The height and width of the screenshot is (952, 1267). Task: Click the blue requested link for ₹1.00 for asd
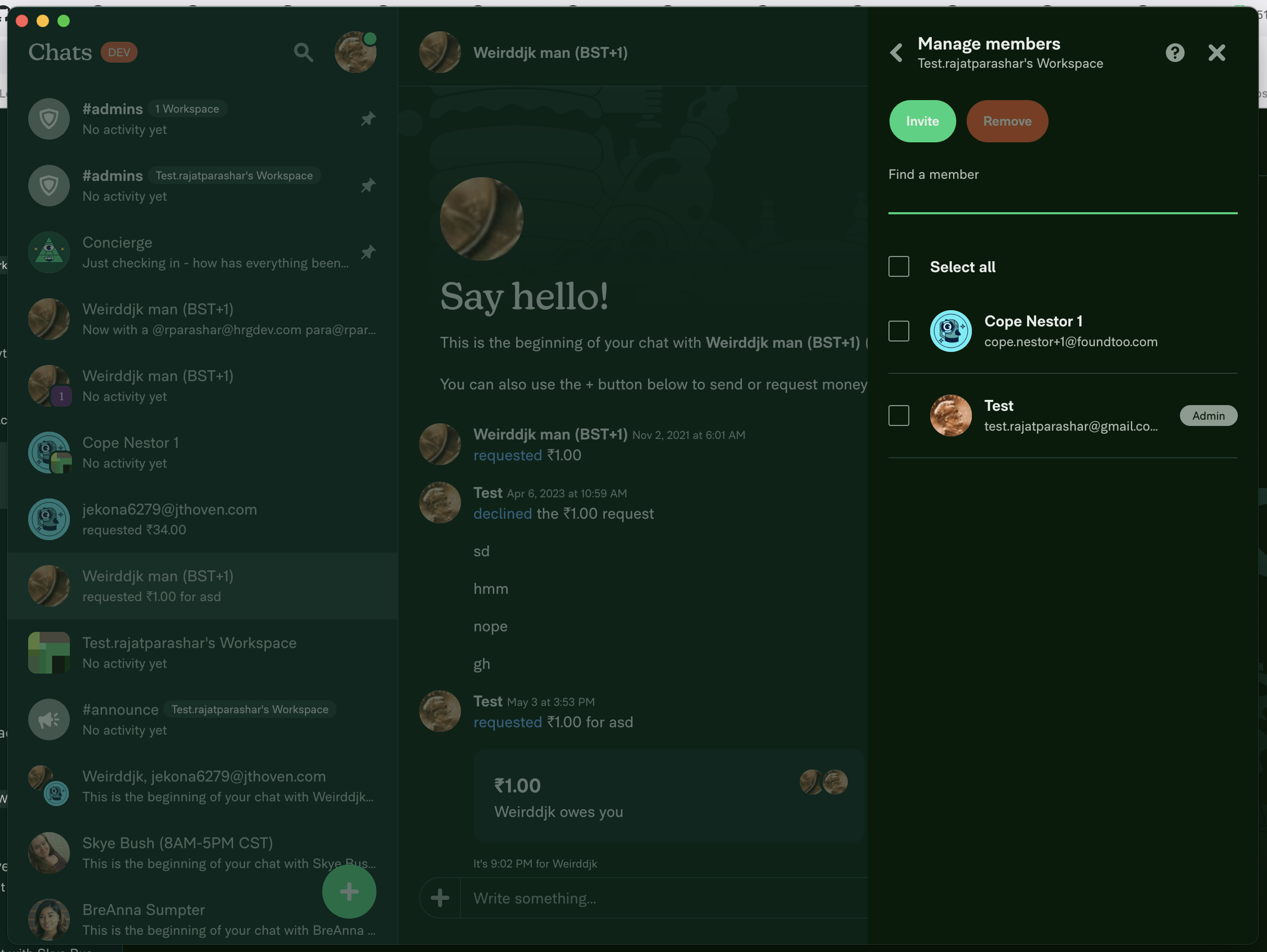click(507, 722)
